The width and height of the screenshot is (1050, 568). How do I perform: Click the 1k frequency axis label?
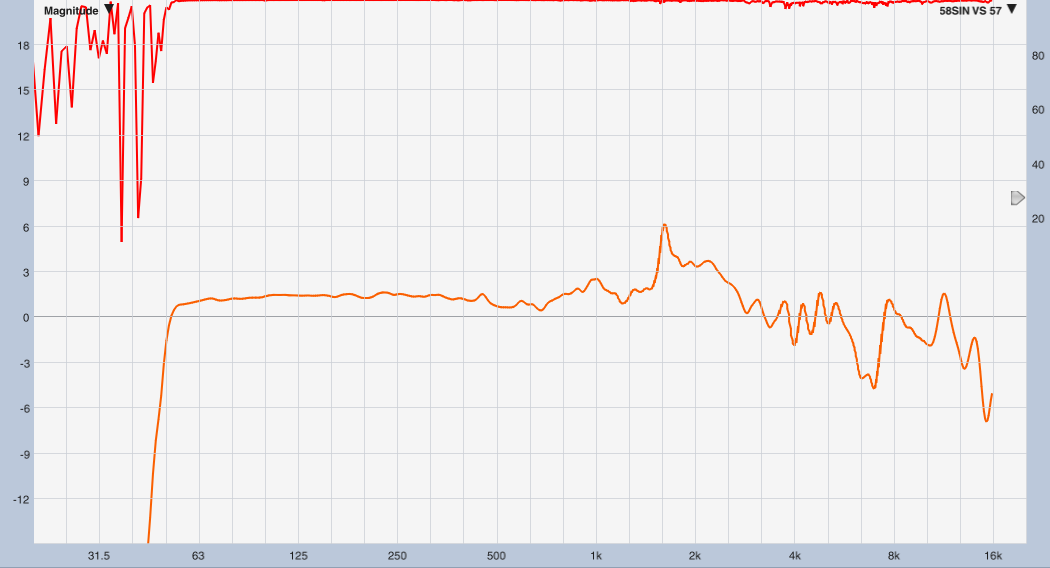[596, 556]
